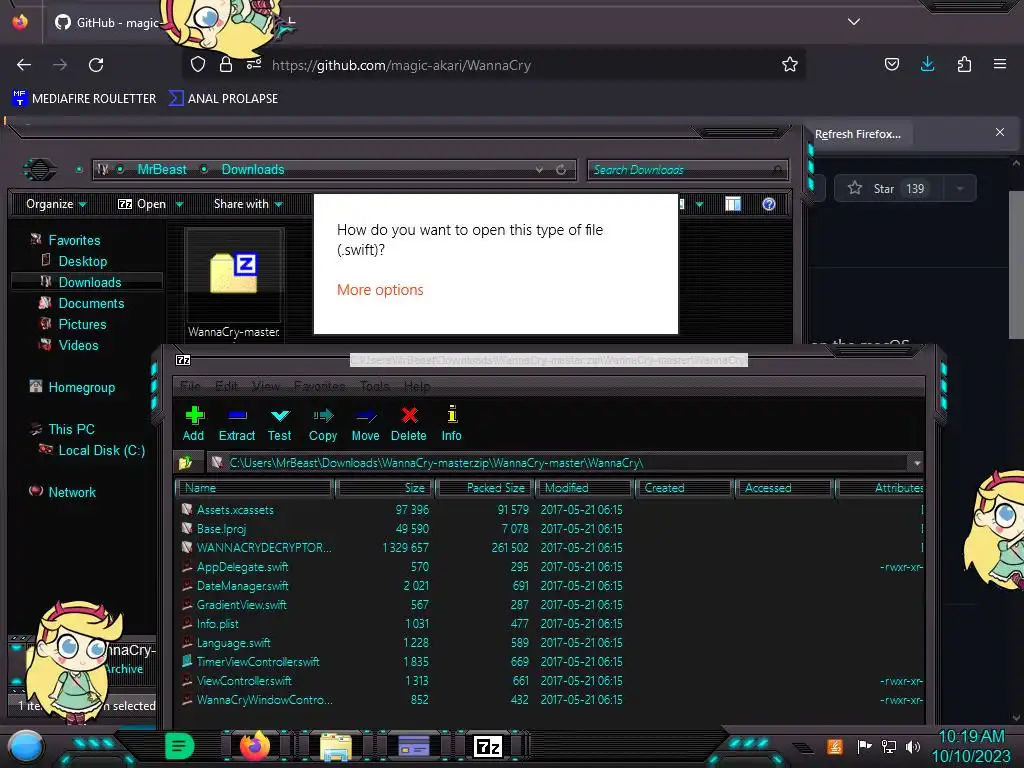This screenshot has height=768, width=1024.
Task: Sort 7-Zip list by Name column
Action: pyautogui.click(x=255, y=488)
